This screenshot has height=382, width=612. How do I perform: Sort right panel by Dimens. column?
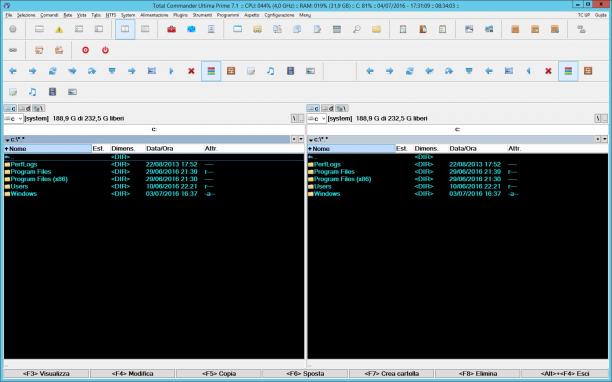(430, 149)
